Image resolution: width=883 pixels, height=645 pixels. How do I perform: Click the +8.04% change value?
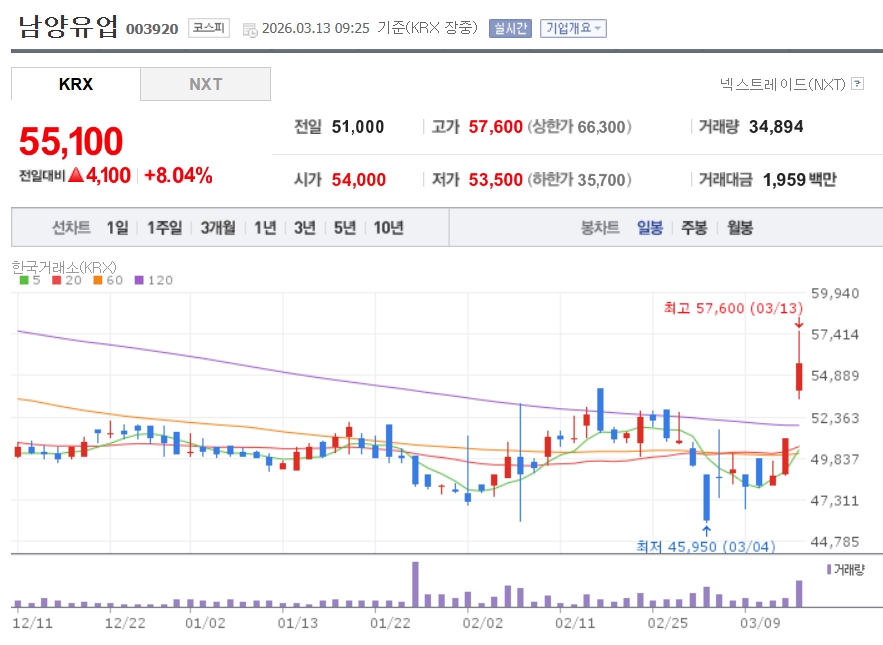tap(179, 175)
